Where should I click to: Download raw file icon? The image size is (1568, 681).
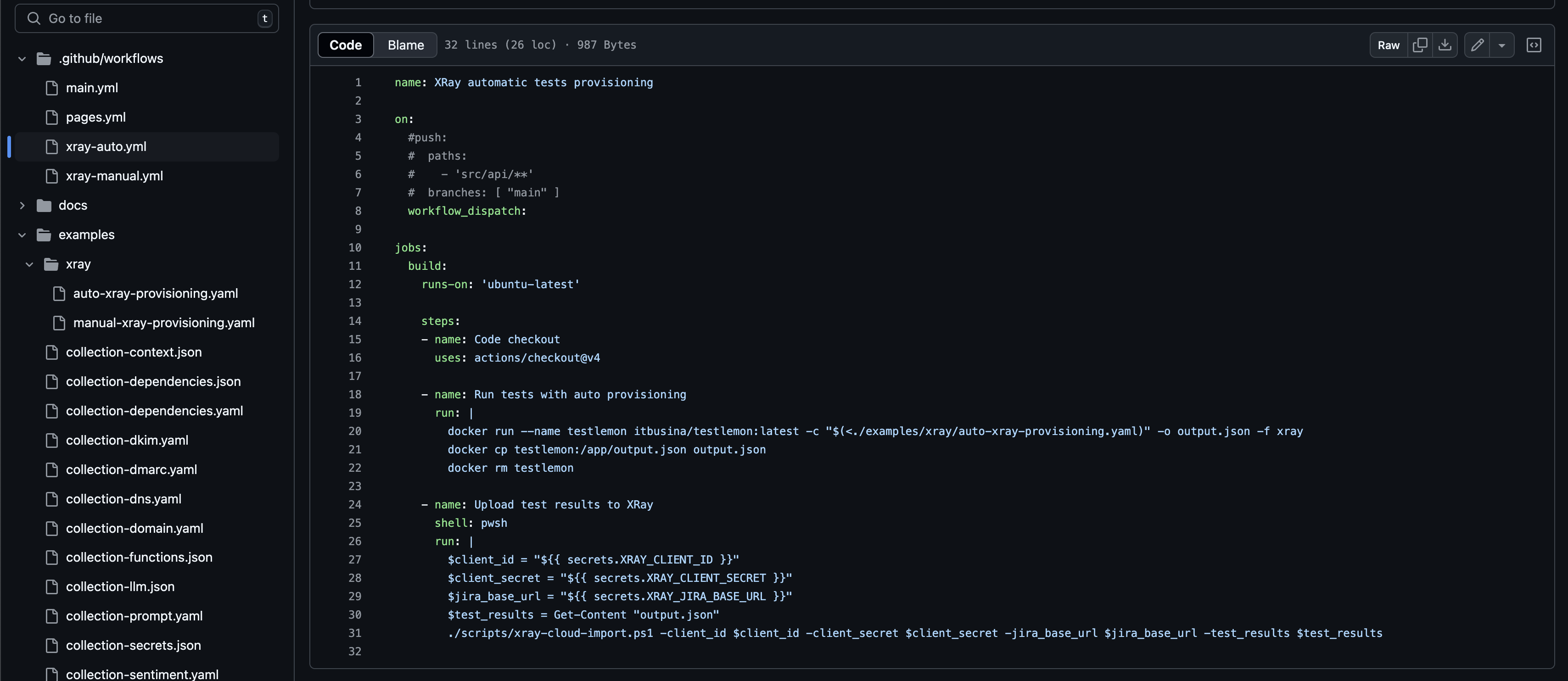(1445, 45)
